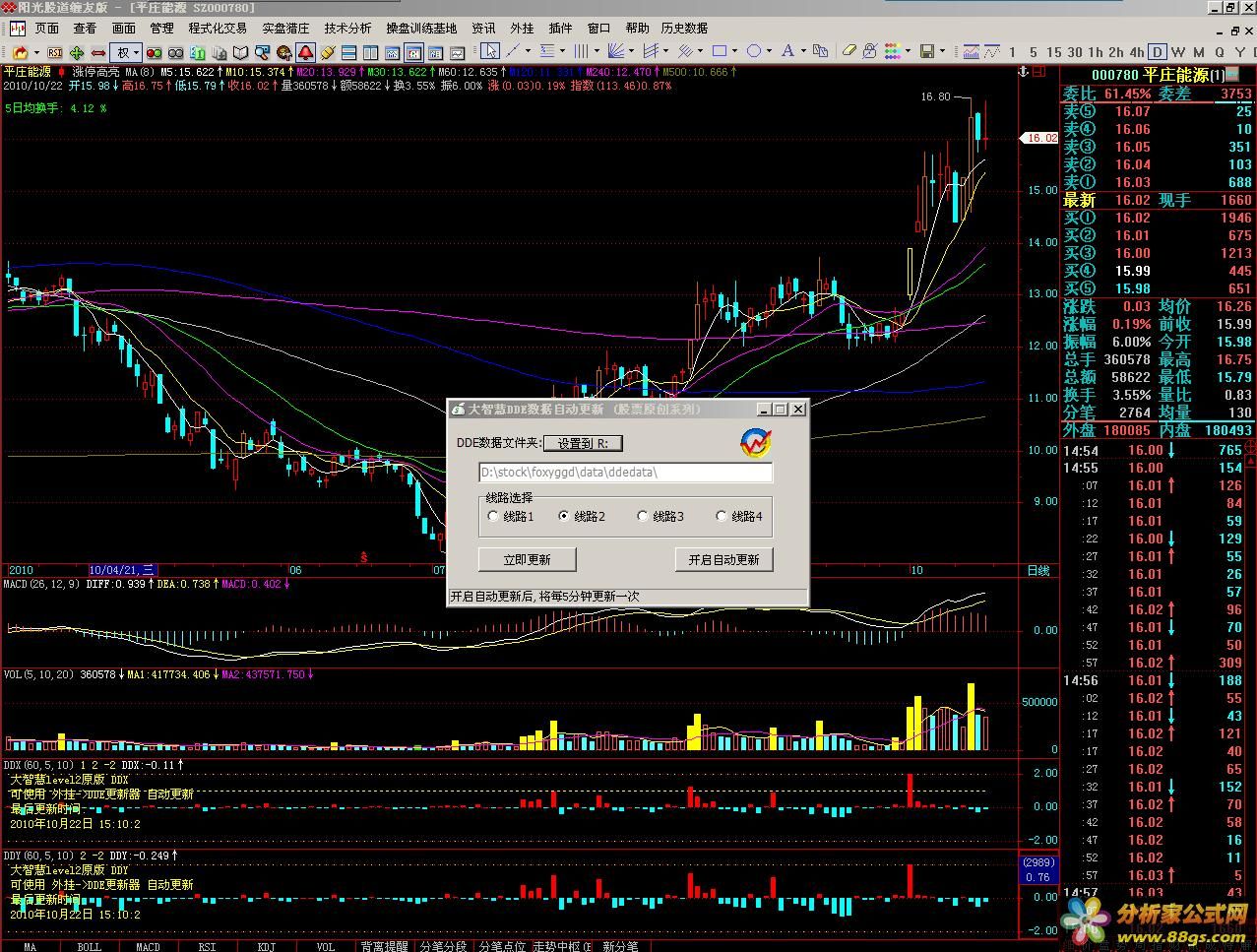Click the 000780 stock code header
The width and height of the screenshot is (1257, 952).
pyautogui.click(x=1114, y=75)
